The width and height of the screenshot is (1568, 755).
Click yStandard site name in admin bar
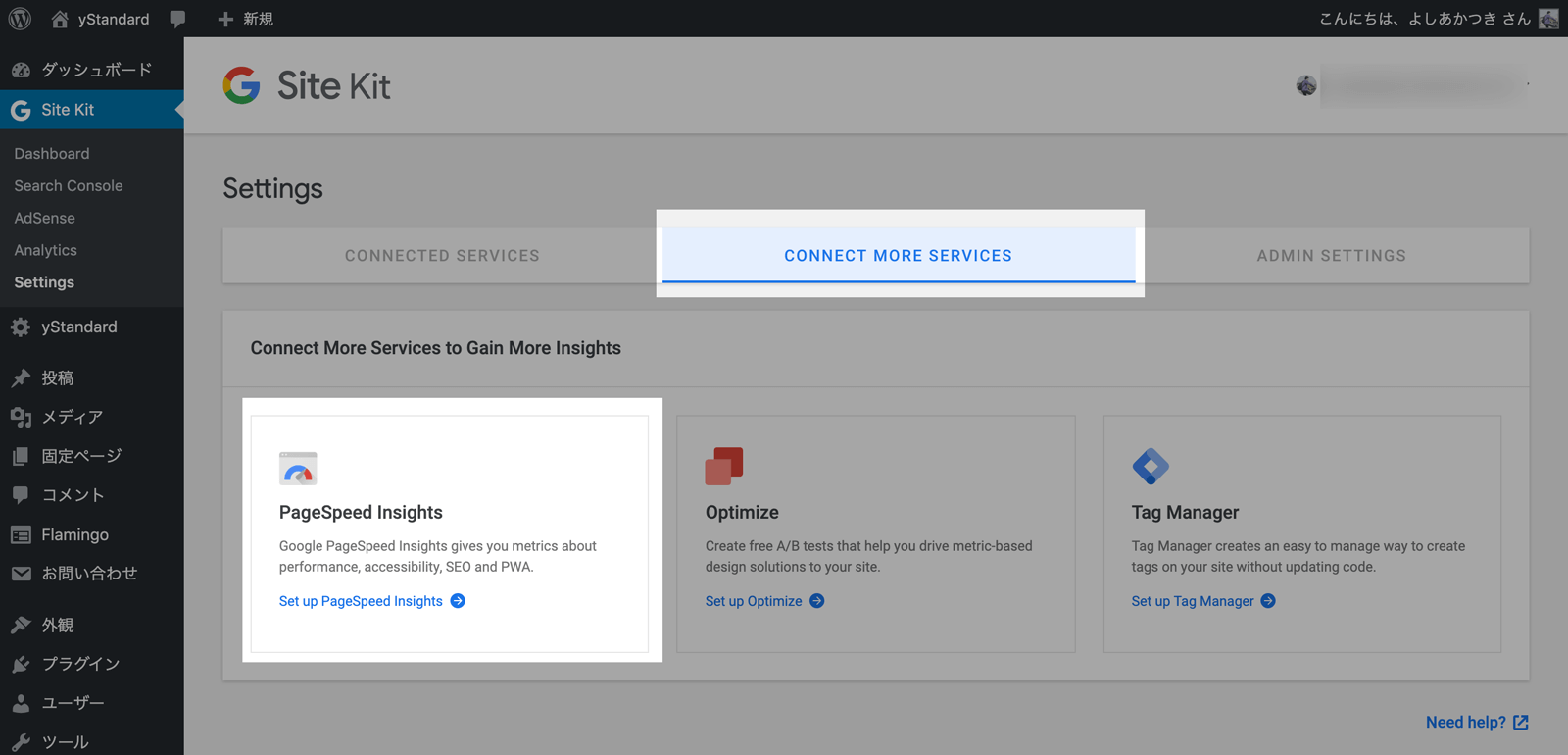tap(114, 19)
